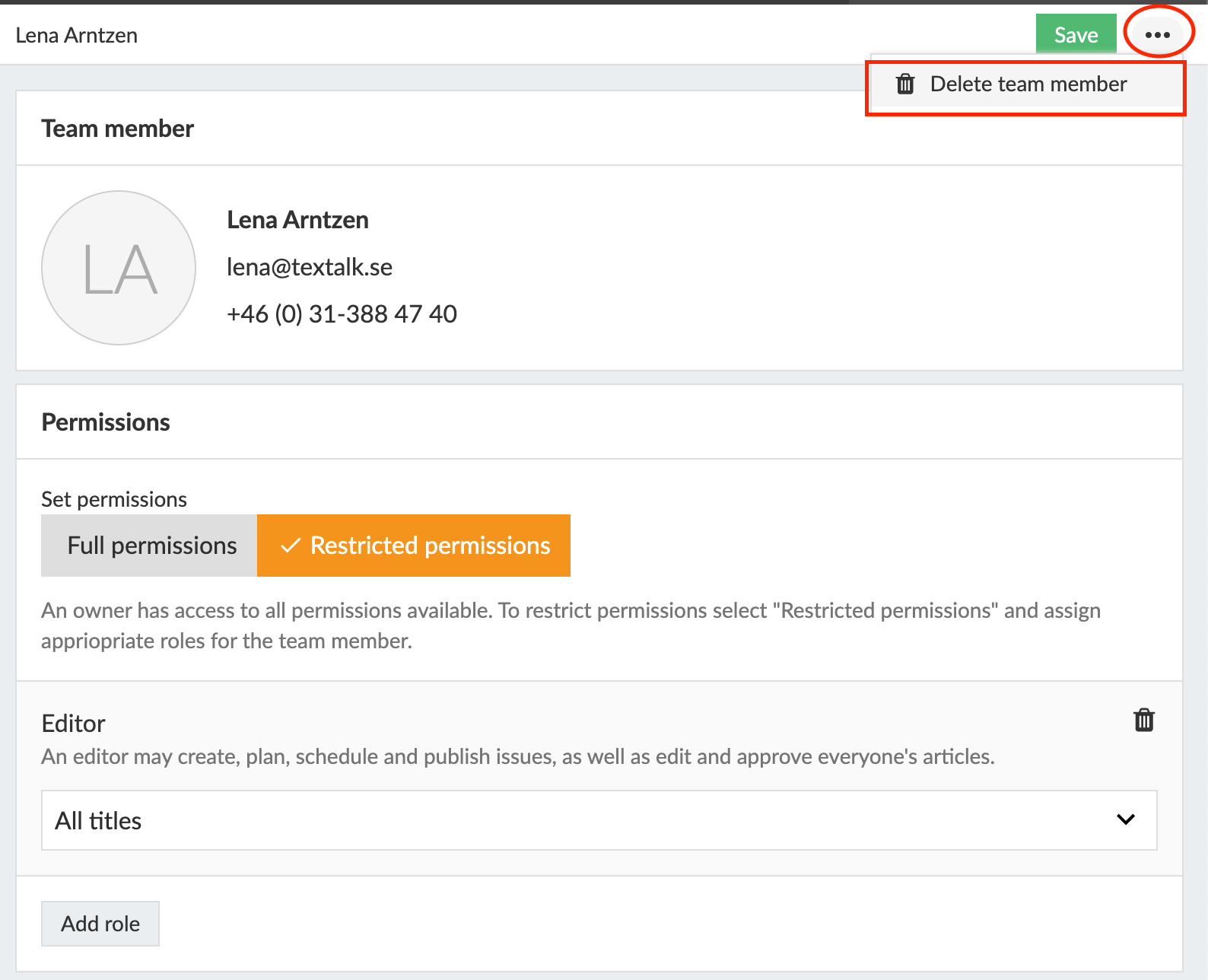Click the trash icon beside Delete team member
This screenshot has height=980, width=1208.
click(x=905, y=84)
